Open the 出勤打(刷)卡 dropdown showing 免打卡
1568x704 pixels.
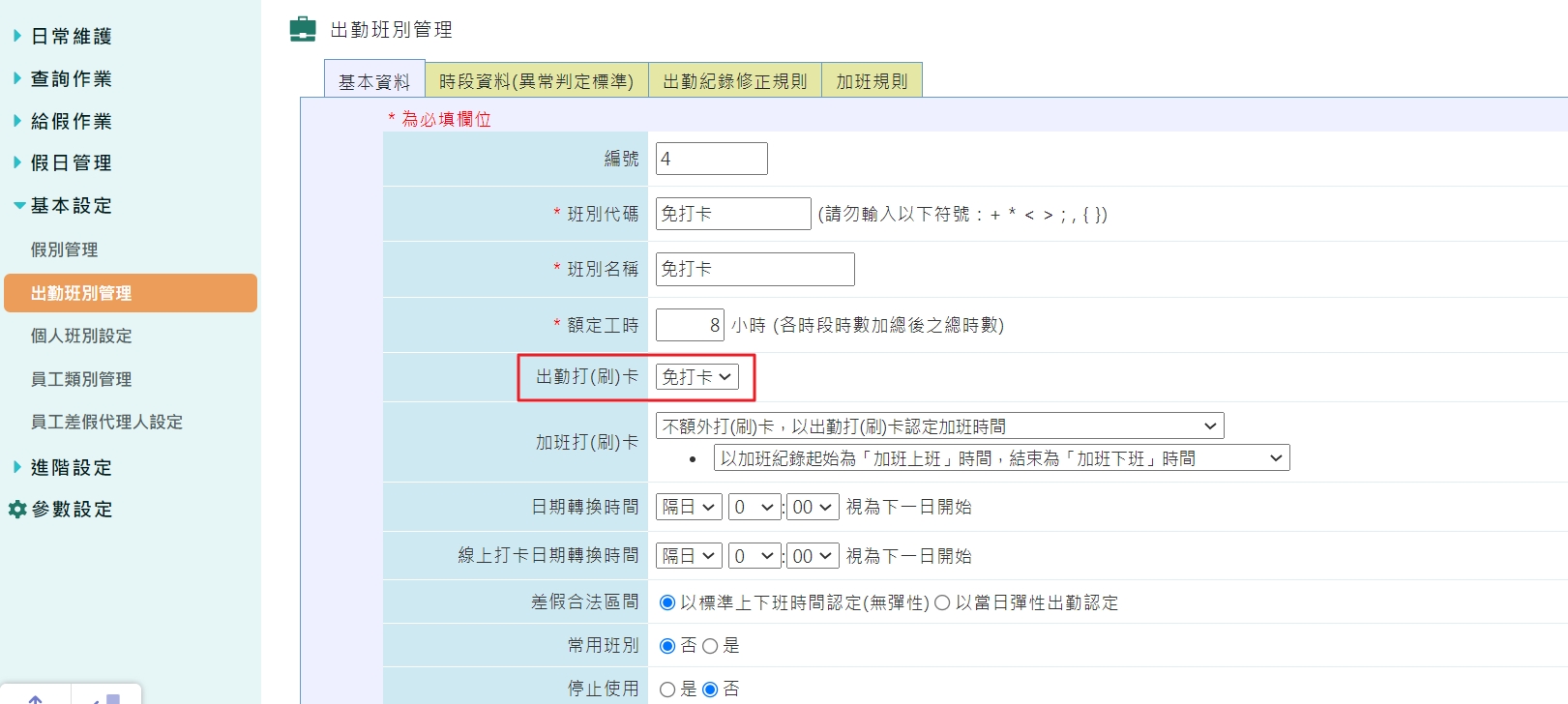click(x=697, y=377)
